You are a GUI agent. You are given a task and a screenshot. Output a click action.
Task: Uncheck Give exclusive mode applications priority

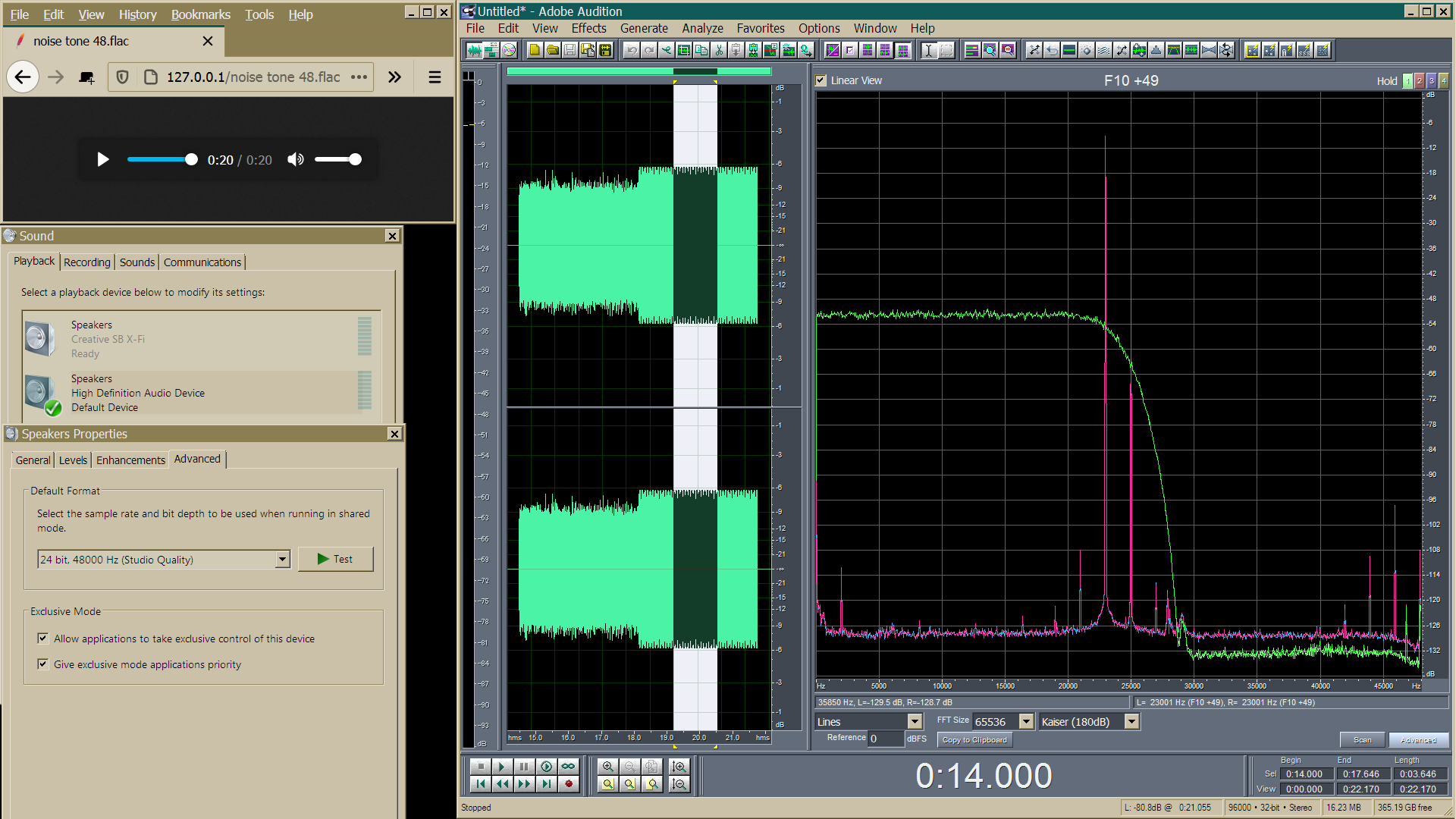(x=43, y=664)
